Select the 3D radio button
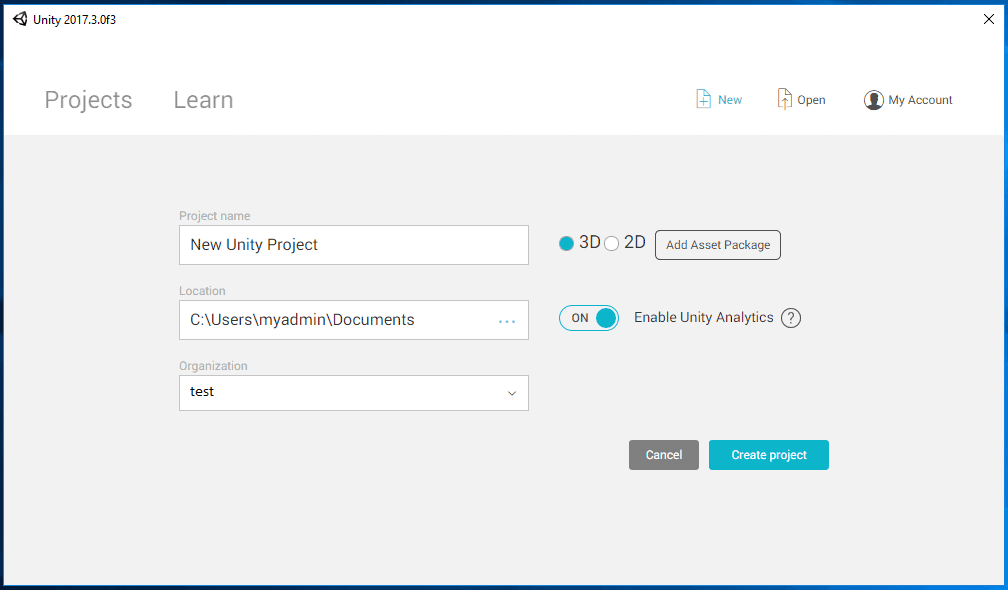Image resolution: width=1008 pixels, height=590 pixels. tap(566, 244)
